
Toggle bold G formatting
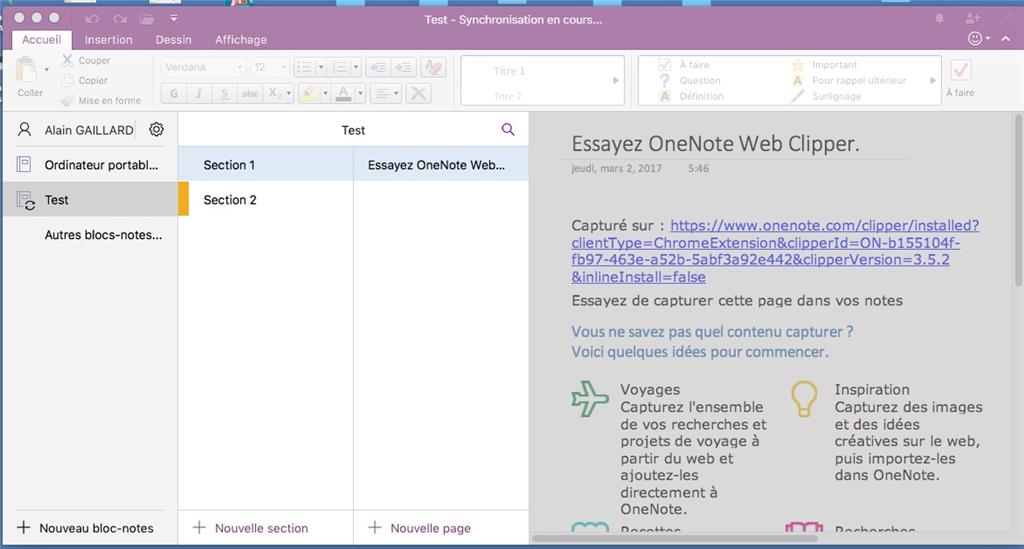pyautogui.click(x=174, y=94)
